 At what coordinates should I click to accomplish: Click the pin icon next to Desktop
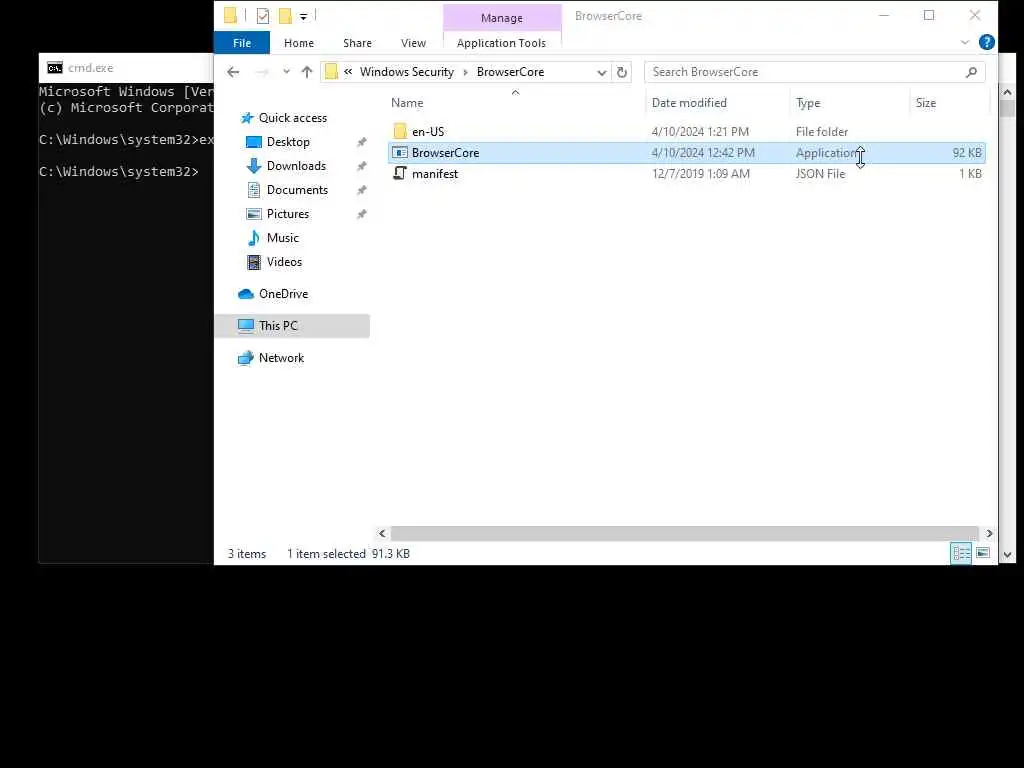361,142
